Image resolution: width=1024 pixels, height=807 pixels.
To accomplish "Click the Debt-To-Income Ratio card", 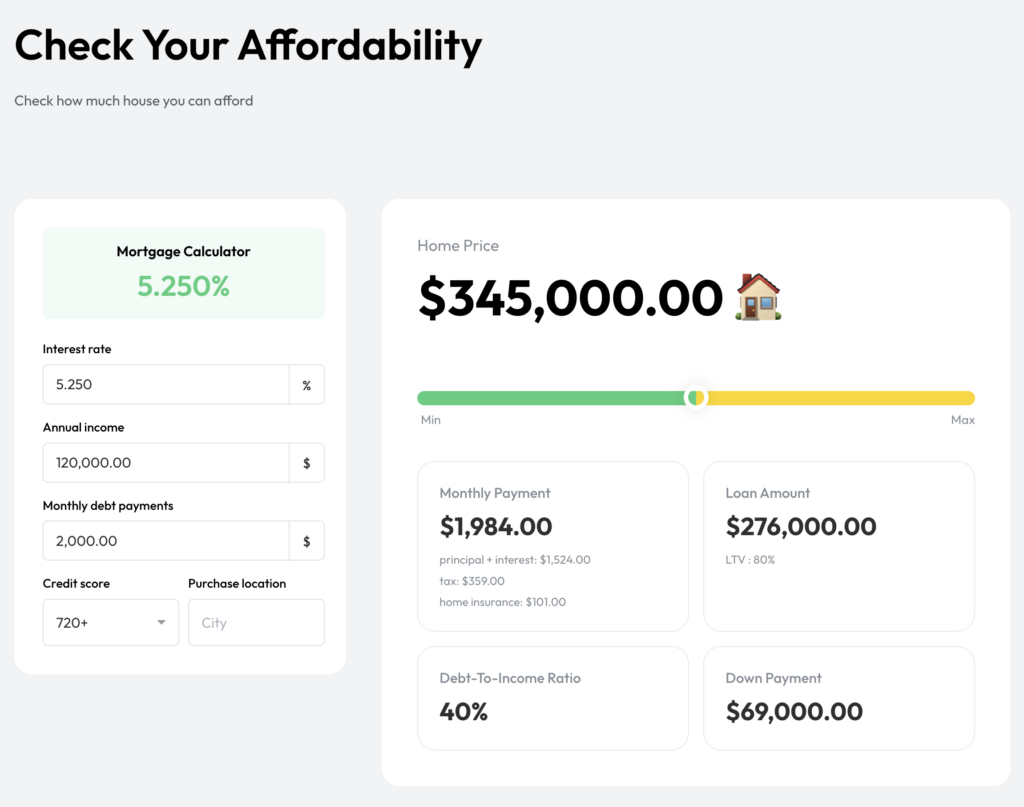I will (553, 698).
